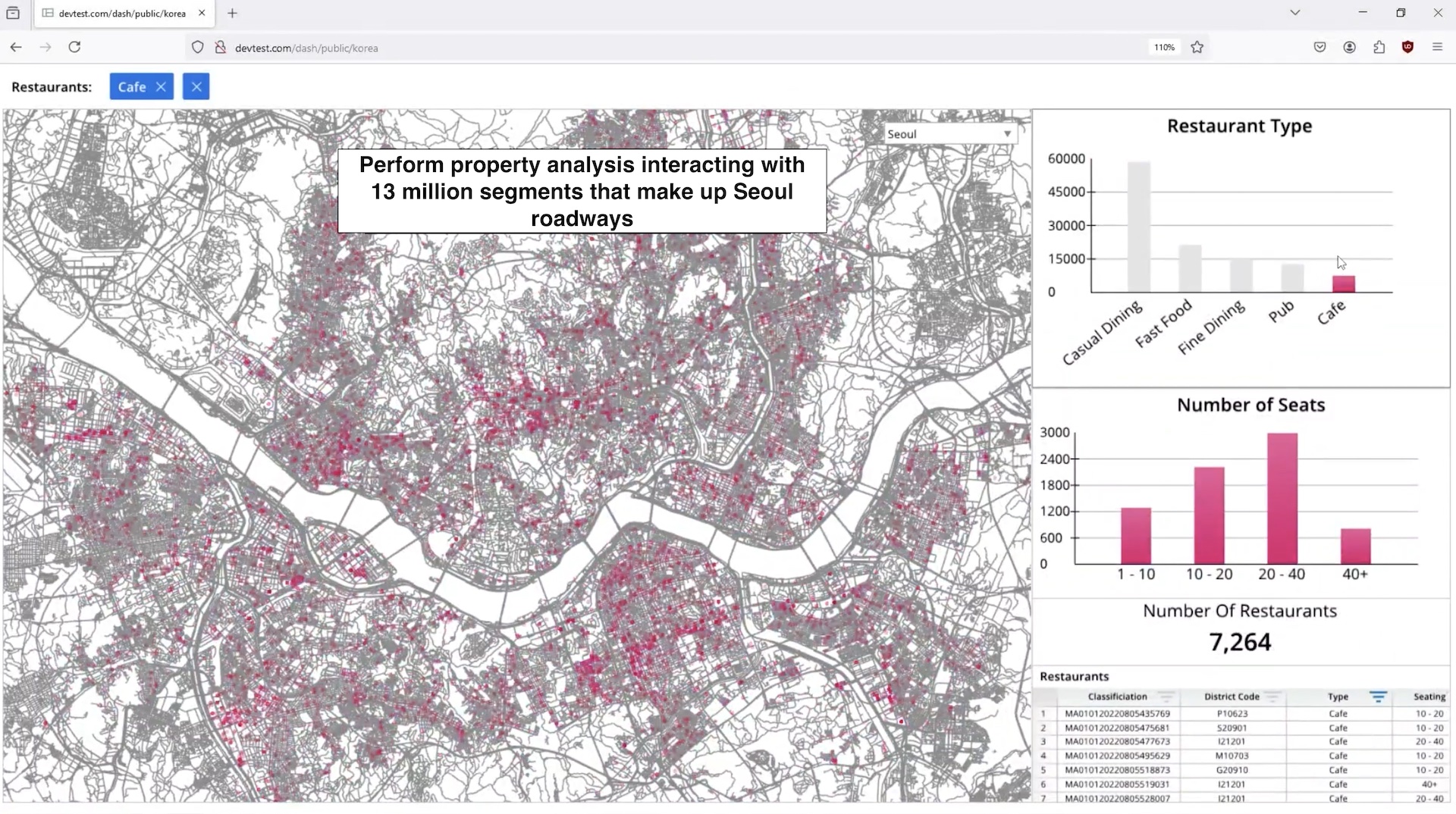Reload the current page
Viewport: 1456px width, 814px height.
[x=74, y=47]
